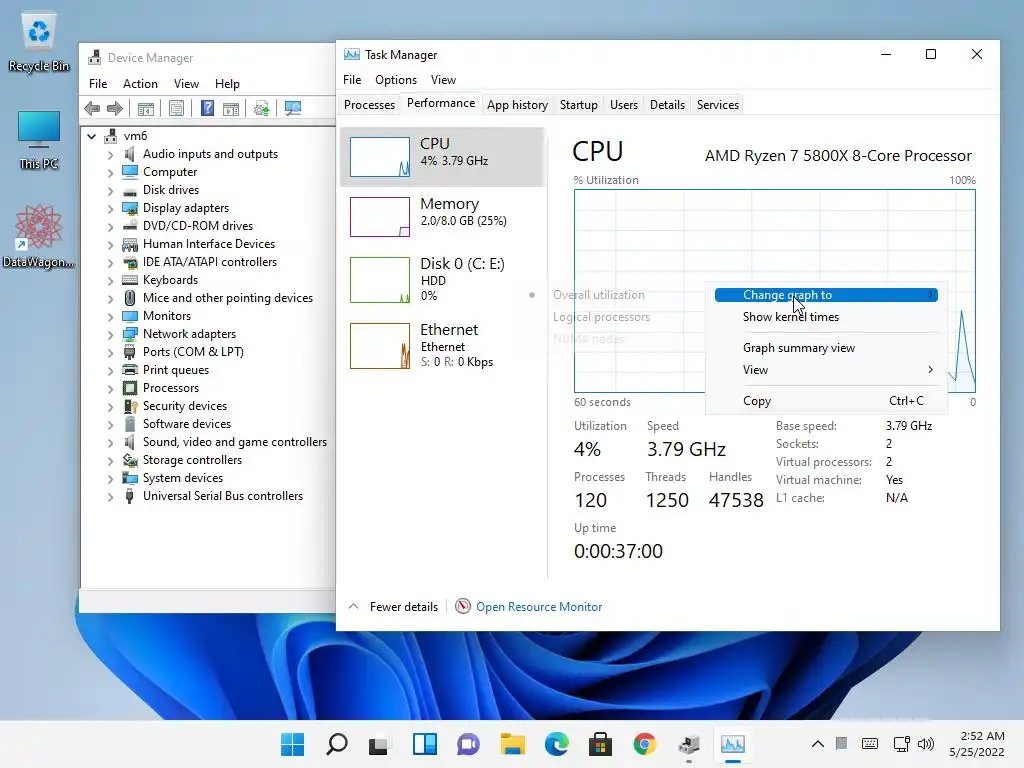Open taskbar Search magnifier

tap(337, 744)
